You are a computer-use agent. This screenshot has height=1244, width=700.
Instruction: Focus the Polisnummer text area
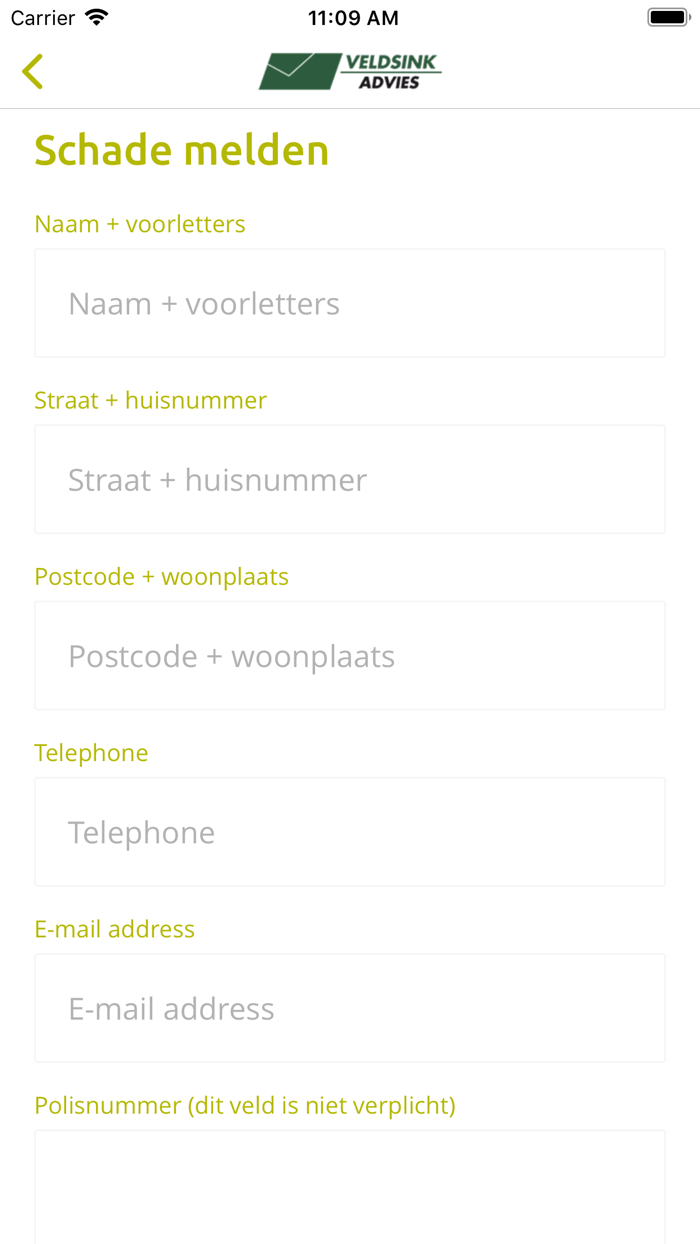click(350, 1190)
